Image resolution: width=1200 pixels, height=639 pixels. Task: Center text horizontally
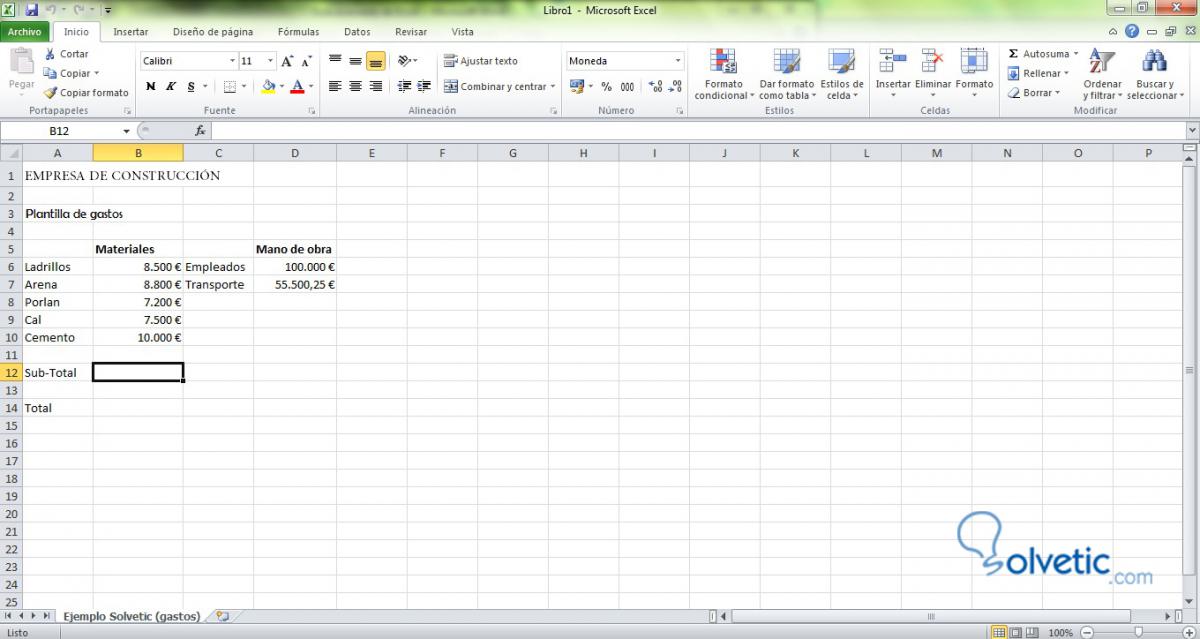pos(355,86)
